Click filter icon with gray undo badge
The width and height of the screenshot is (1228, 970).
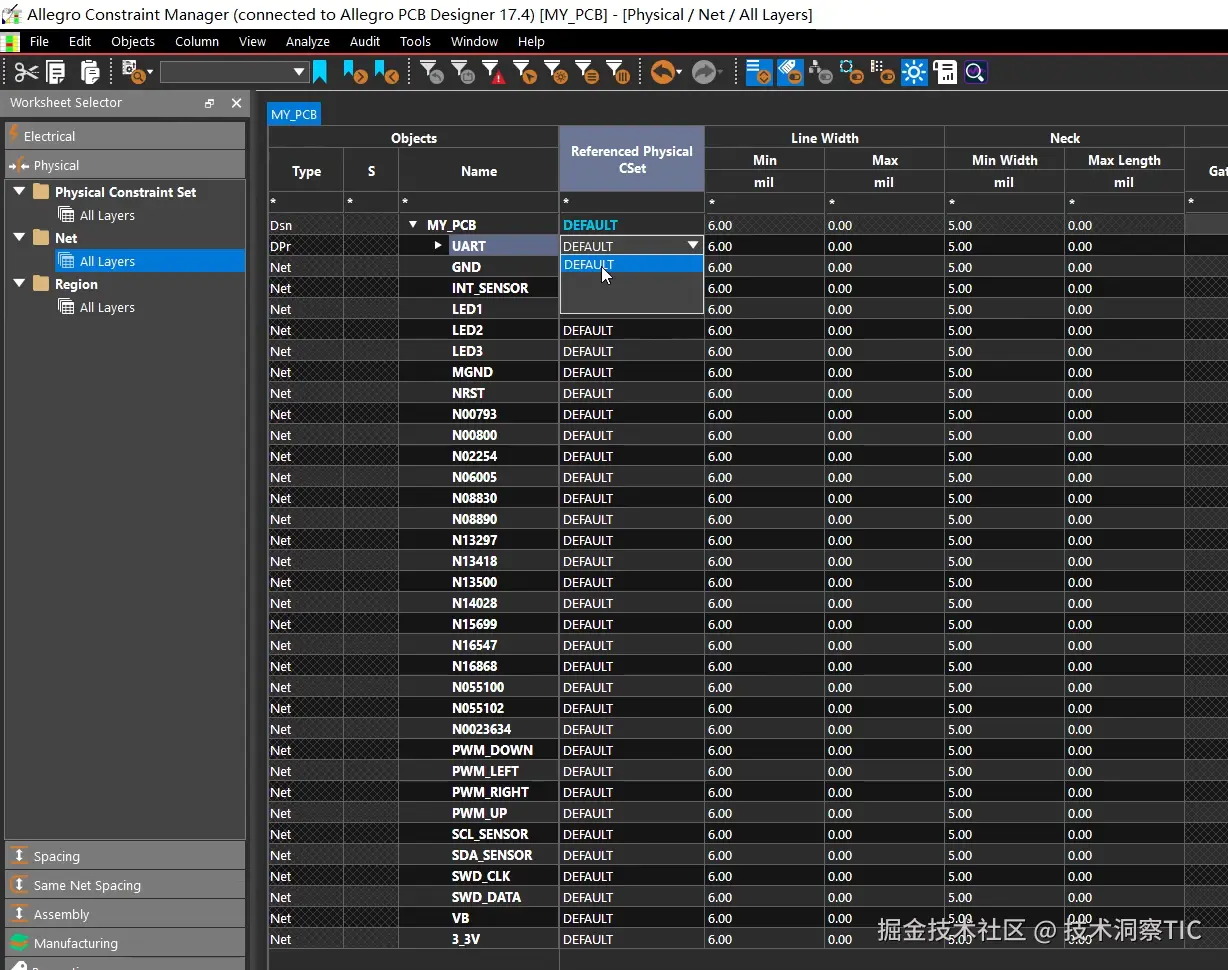(432, 72)
